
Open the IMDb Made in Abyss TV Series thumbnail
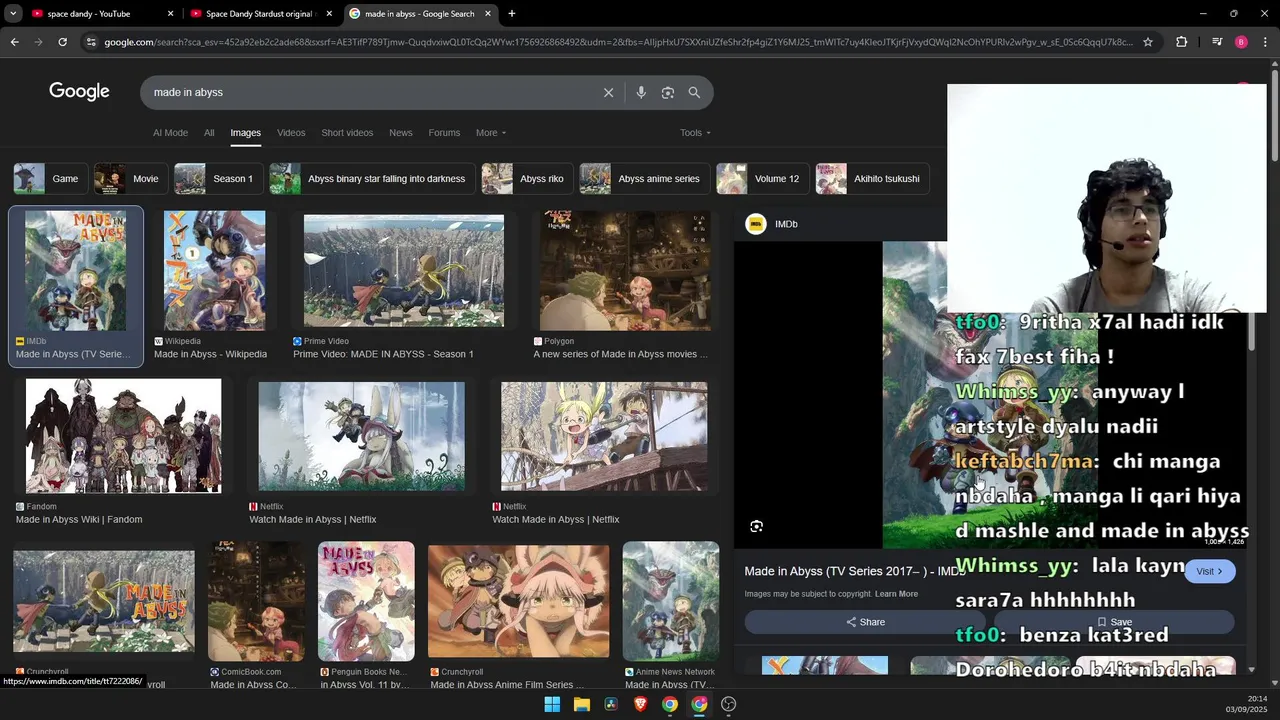point(76,270)
